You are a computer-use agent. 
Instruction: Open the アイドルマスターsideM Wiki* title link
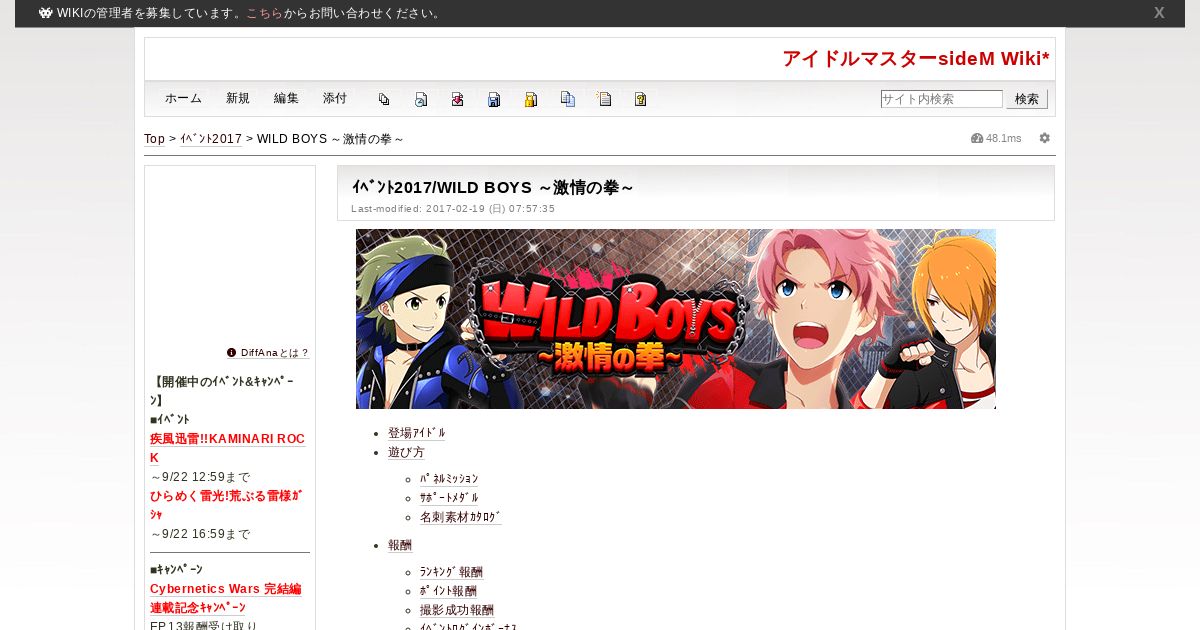click(916, 59)
